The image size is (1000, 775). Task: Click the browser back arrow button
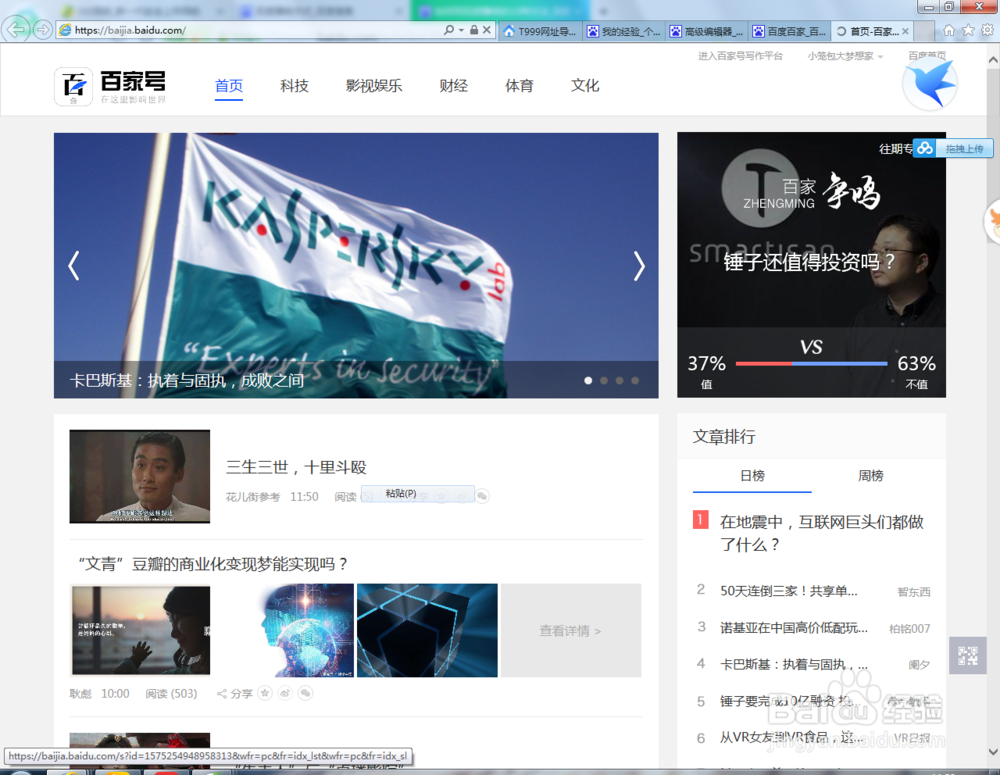click(16, 29)
